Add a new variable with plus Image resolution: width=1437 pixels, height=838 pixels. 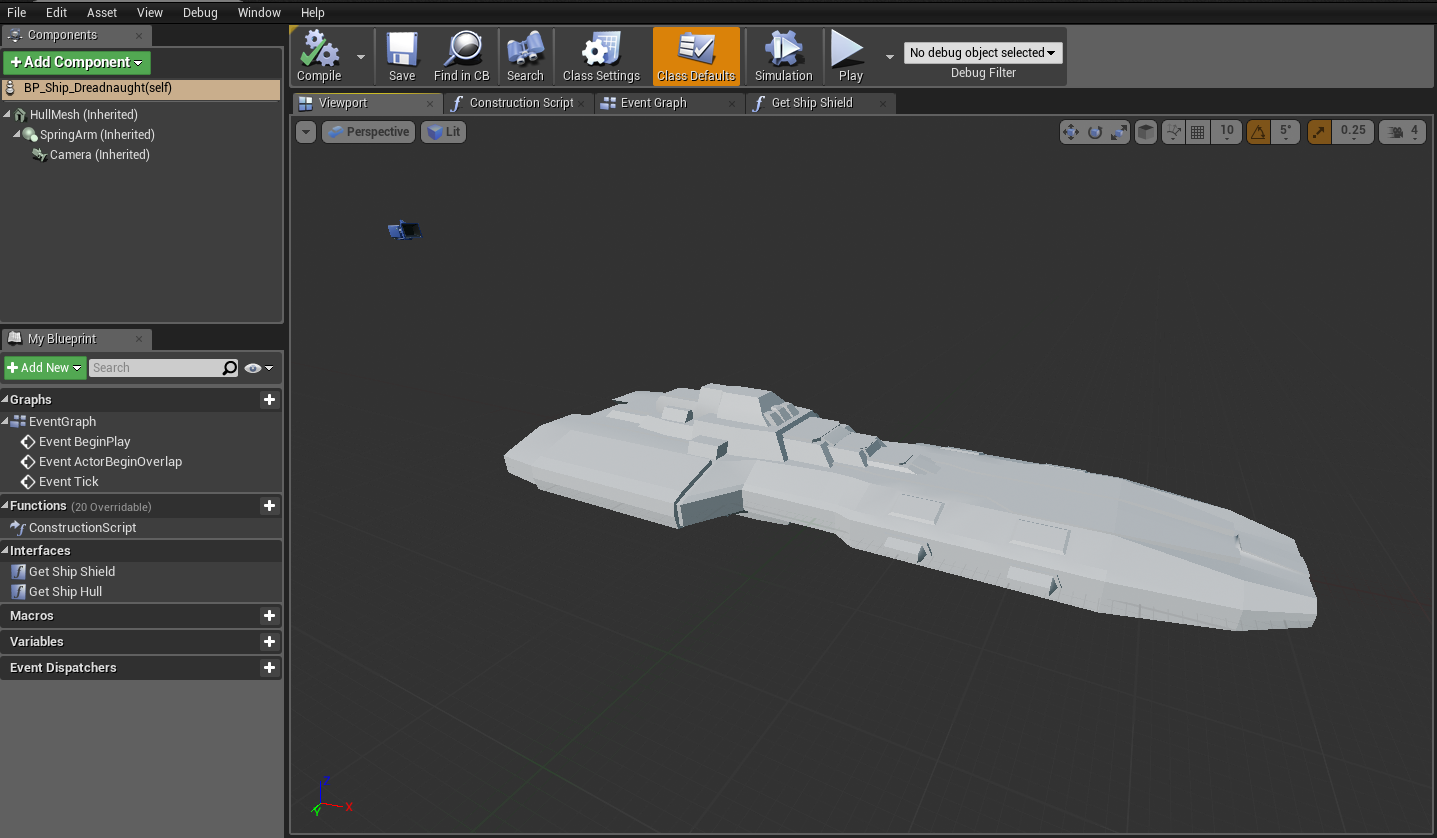(x=269, y=642)
